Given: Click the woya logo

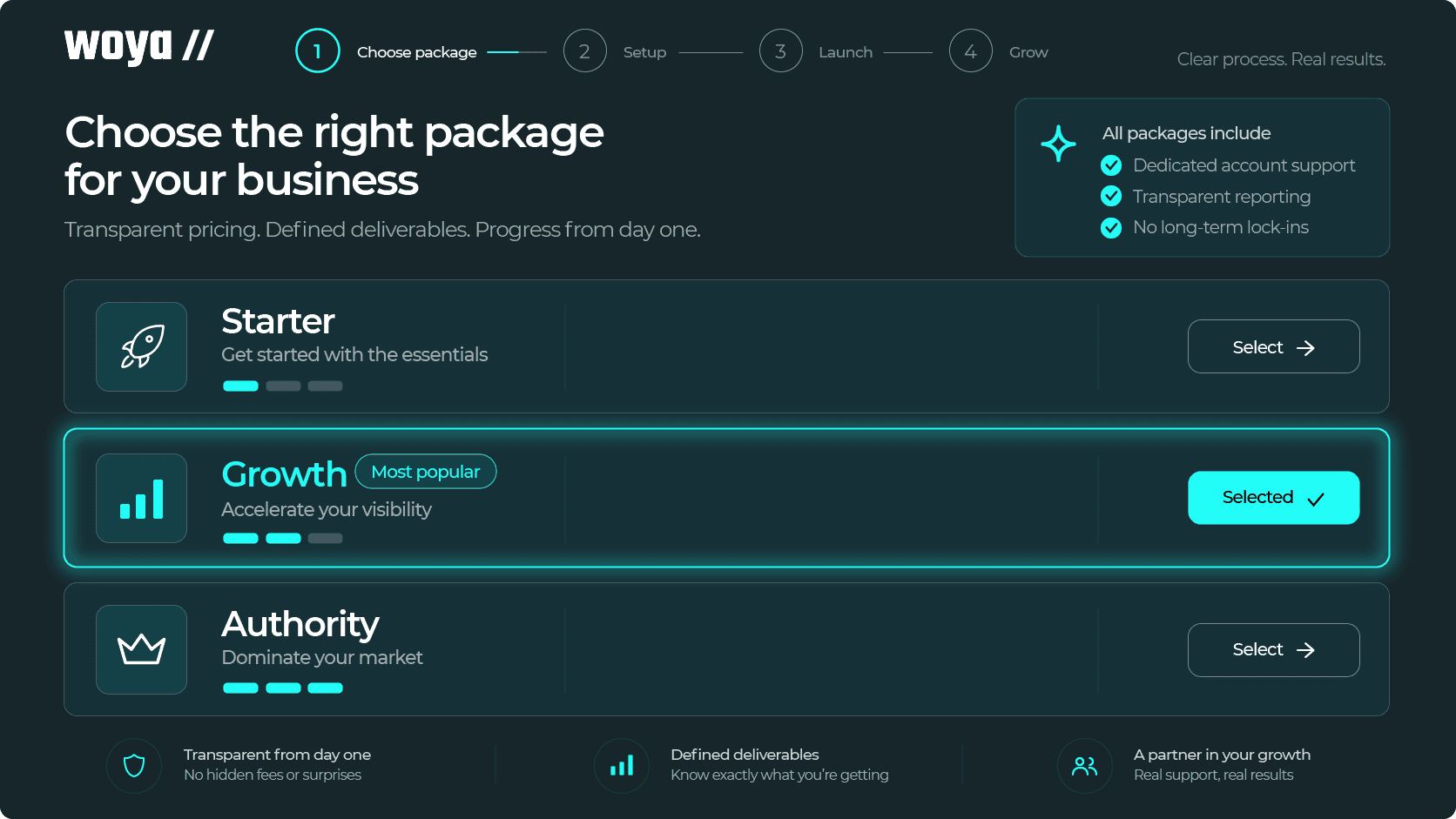Looking at the screenshot, I should pos(139,46).
